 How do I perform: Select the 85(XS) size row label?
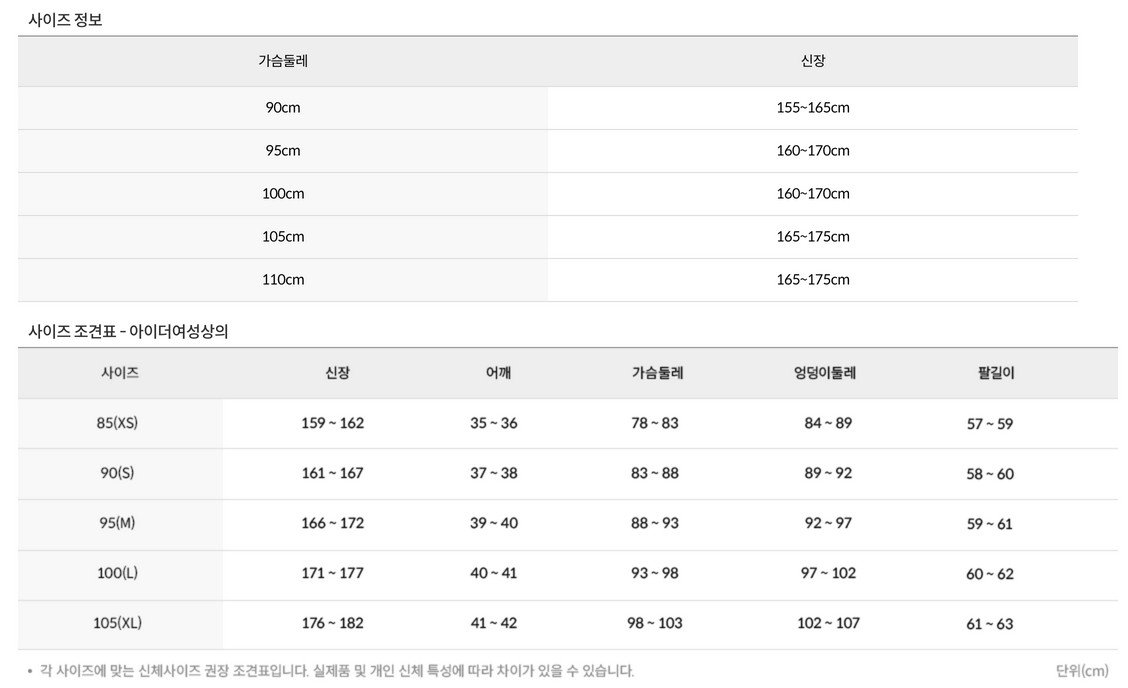[x=118, y=422]
